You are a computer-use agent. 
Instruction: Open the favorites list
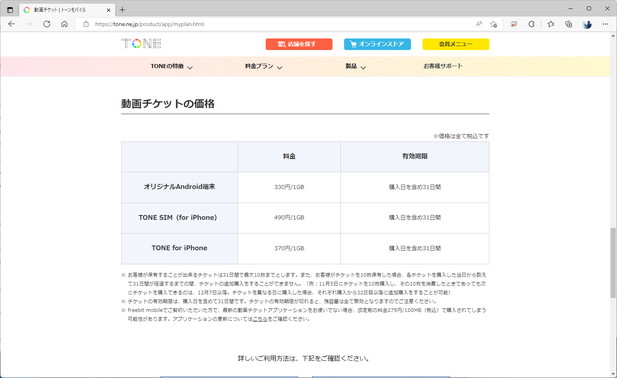point(551,24)
